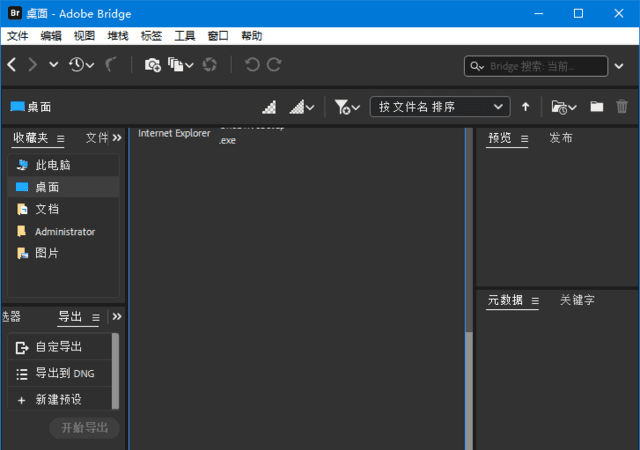Open the search options magnifier dropdown

click(x=477, y=66)
